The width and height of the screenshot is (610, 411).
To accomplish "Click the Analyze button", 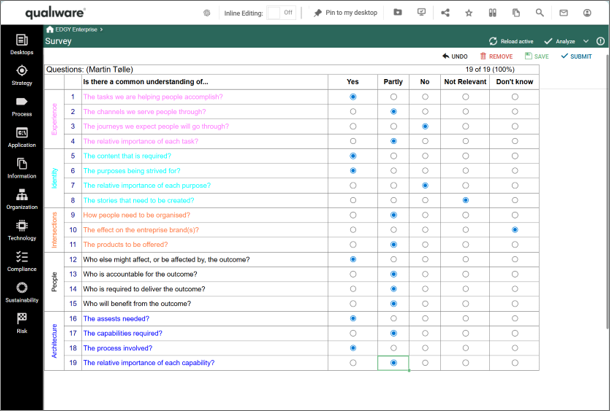I will pyautogui.click(x=559, y=41).
